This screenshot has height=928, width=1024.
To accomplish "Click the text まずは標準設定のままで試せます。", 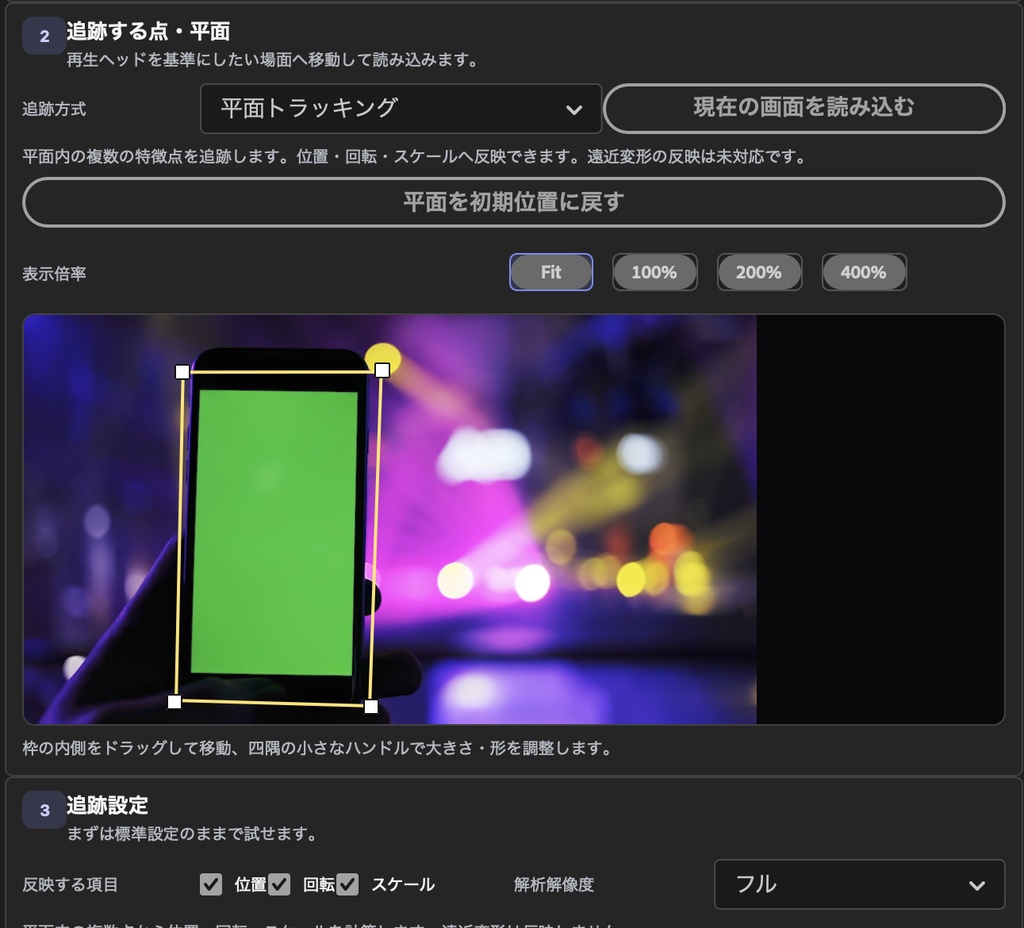I will click(193, 834).
